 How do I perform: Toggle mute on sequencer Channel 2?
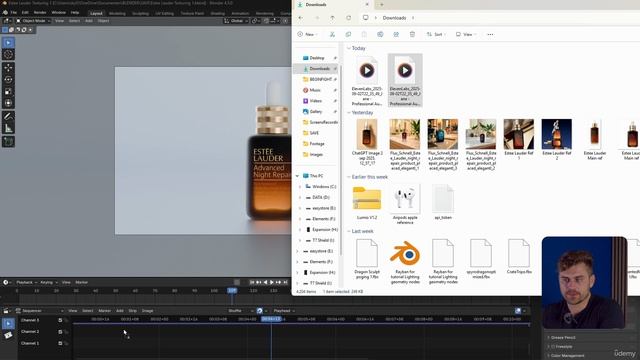tap(60, 332)
